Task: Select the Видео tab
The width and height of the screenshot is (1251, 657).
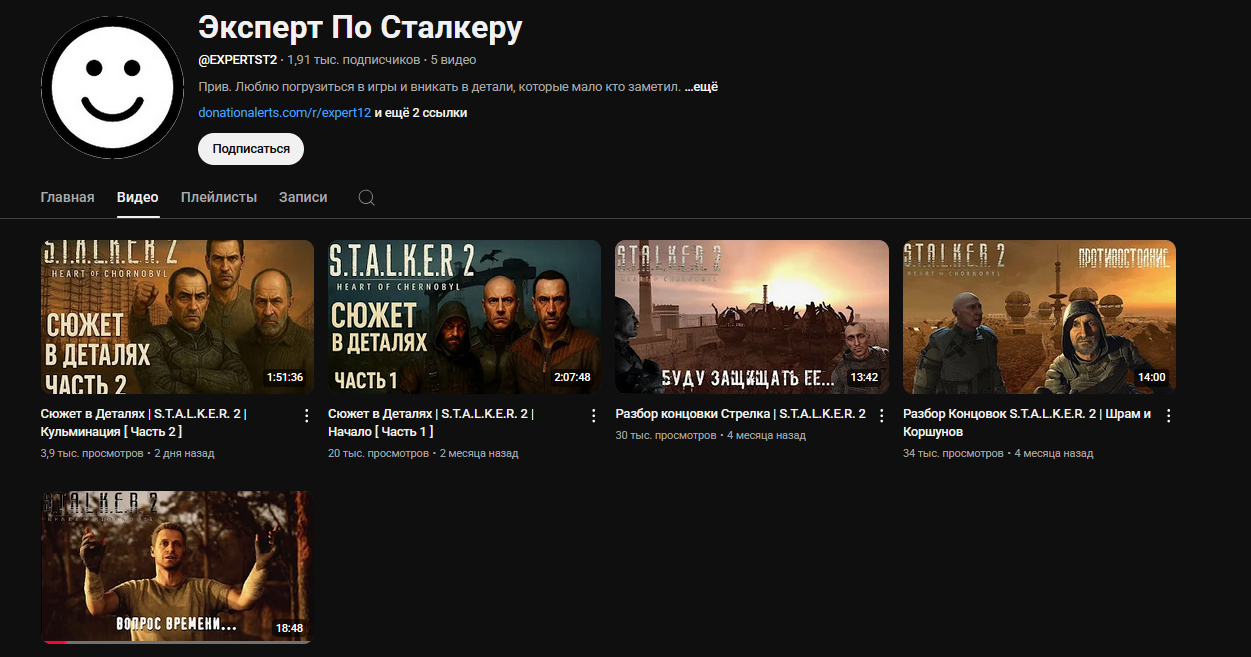Action: click(138, 197)
